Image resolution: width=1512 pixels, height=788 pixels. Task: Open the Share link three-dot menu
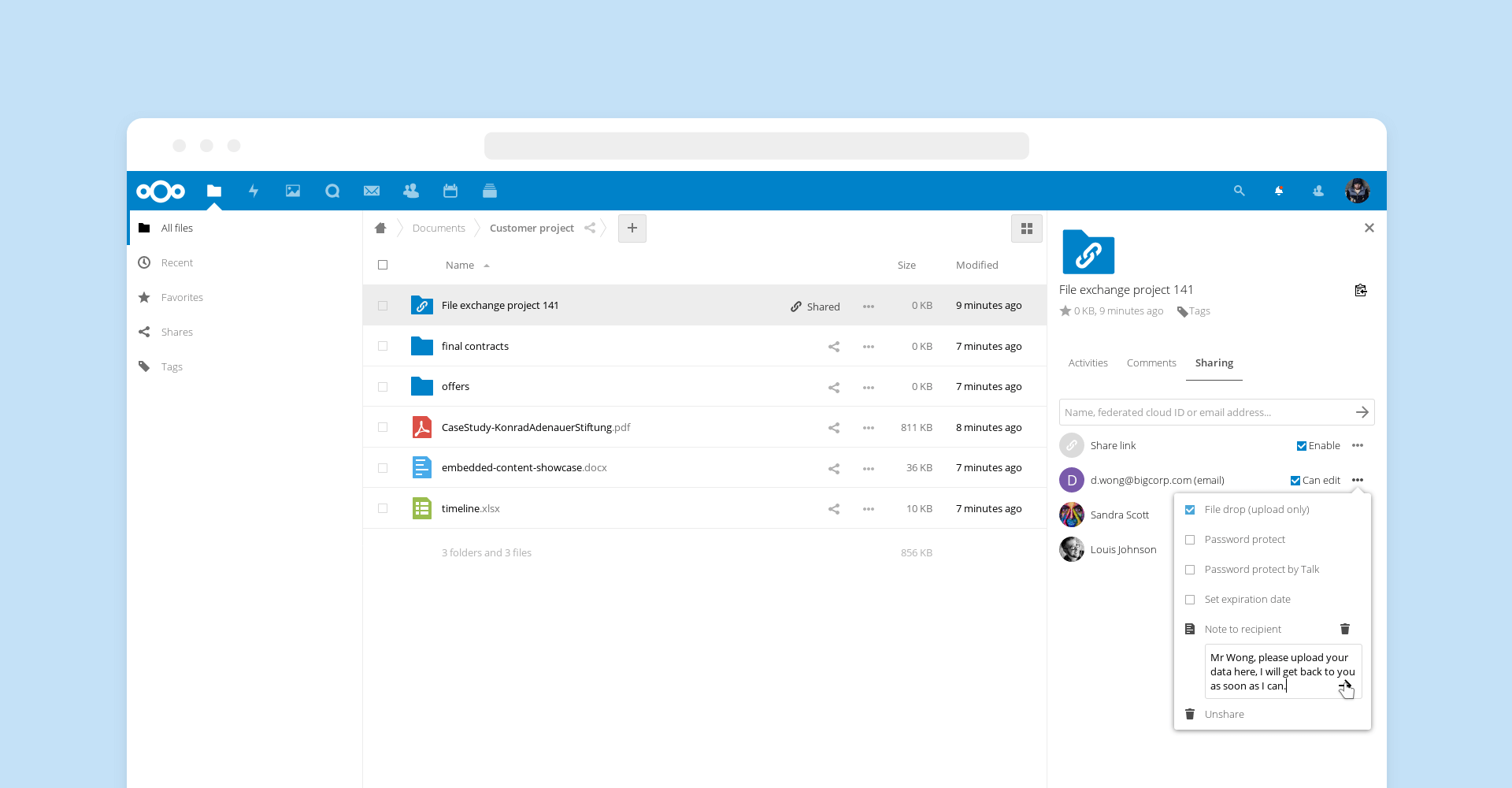click(1358, 446)
